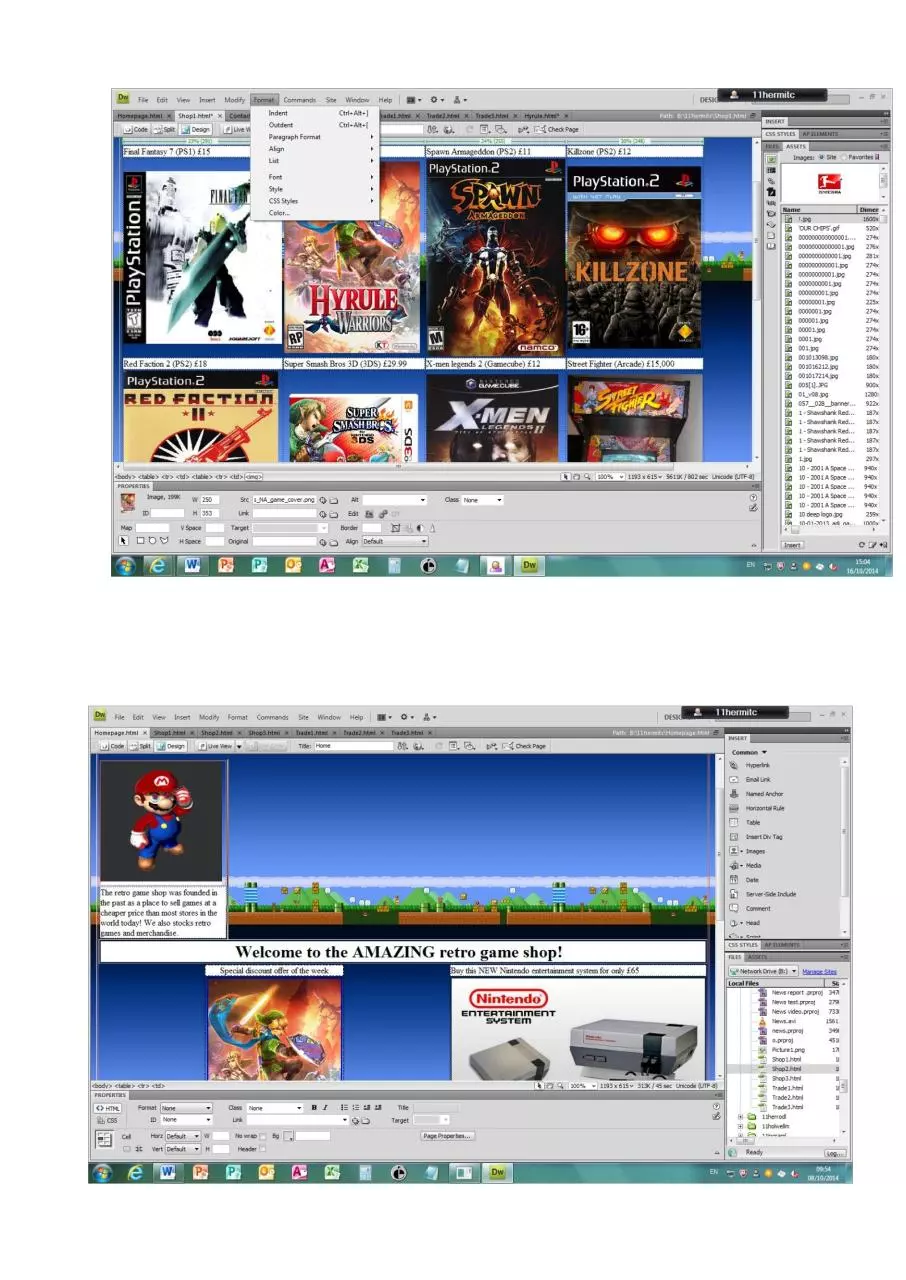Click the Email Link icon in Insert panel
The image size is (906, 1280).
735,779
